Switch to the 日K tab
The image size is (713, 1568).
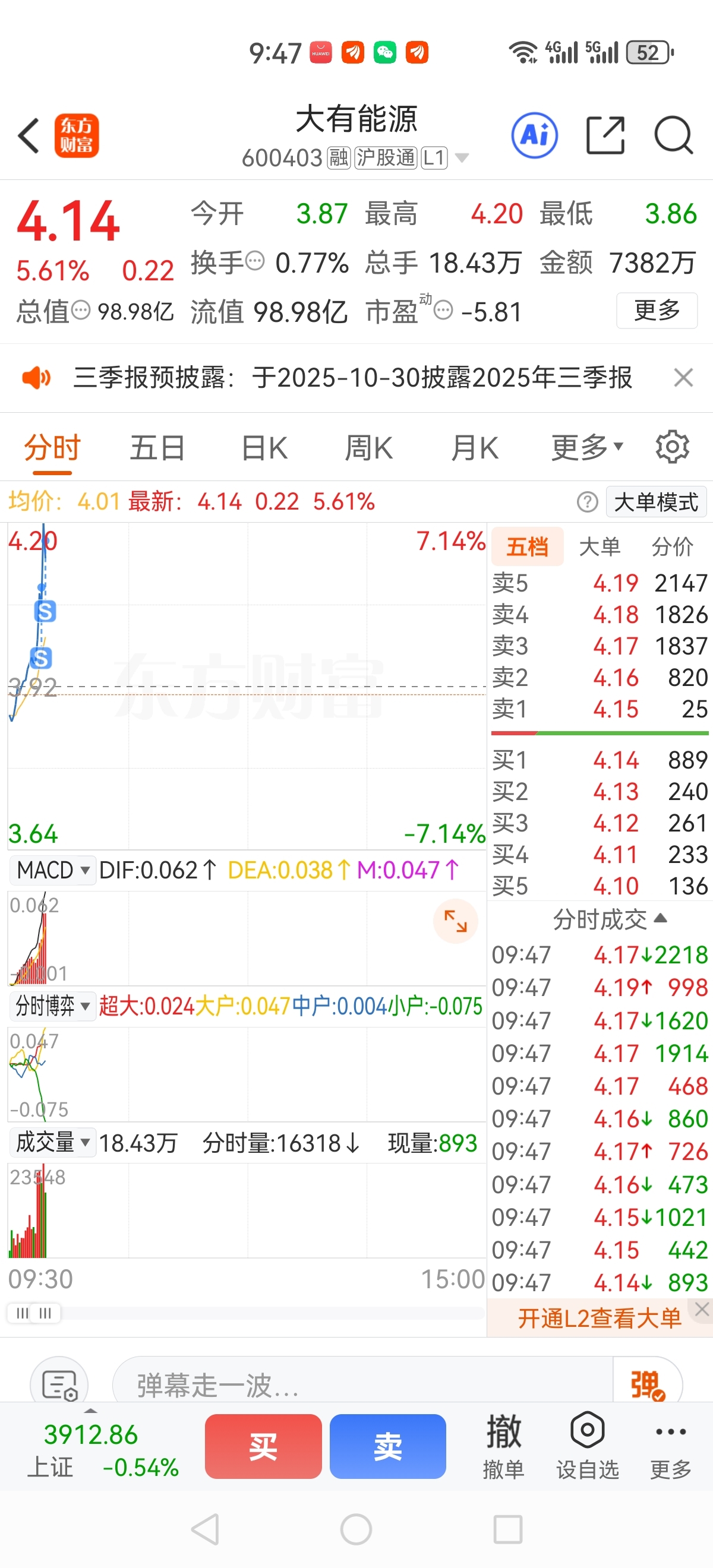(264, 447)
